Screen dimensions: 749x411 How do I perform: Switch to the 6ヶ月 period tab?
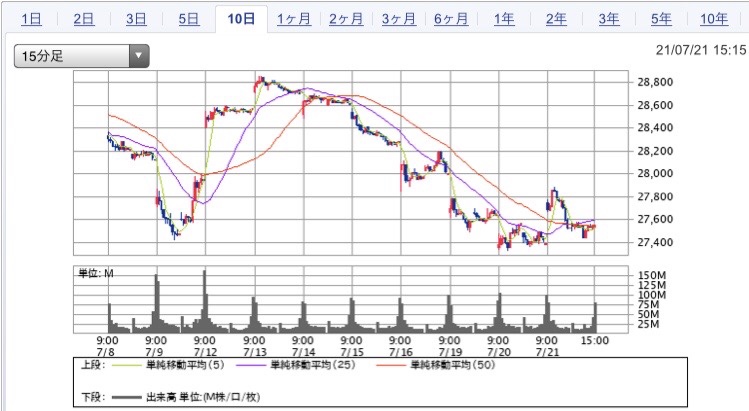(x=451, y=19)
